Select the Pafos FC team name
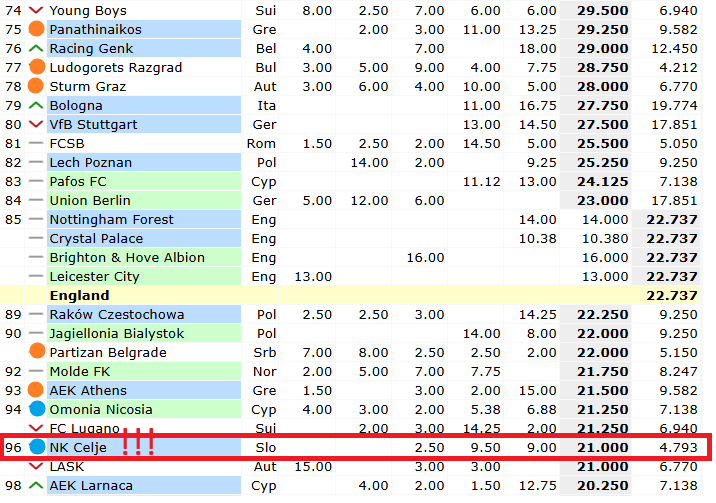This screenshot has height=503, width=716. [x=78, y=181]
